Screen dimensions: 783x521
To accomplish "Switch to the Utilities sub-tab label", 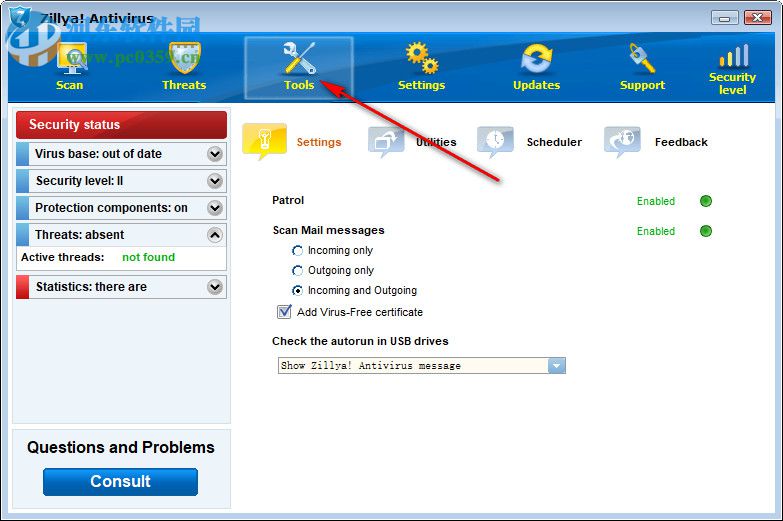I will 436,142.
